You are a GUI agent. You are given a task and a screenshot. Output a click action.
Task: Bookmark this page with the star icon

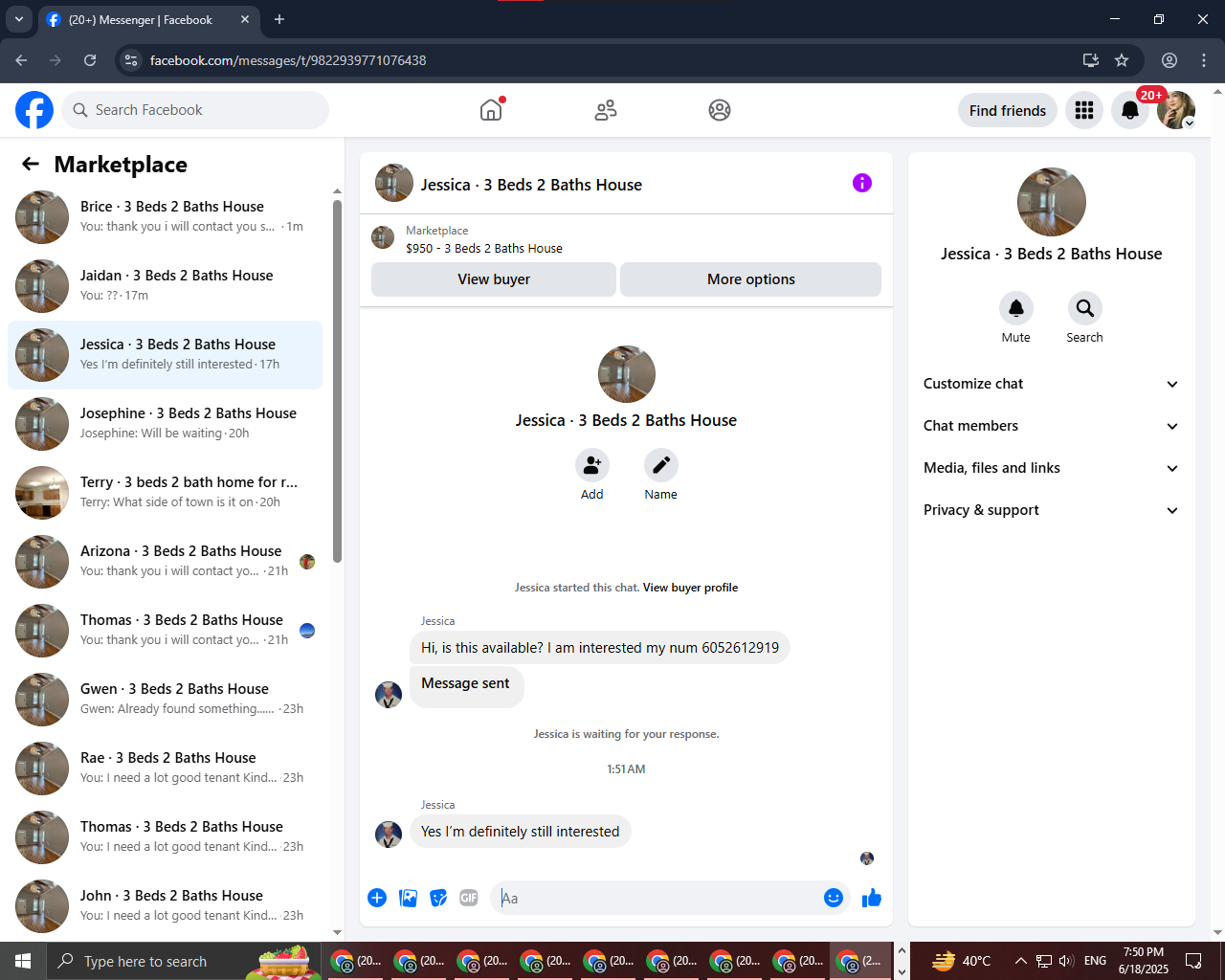coord(1122,60)
